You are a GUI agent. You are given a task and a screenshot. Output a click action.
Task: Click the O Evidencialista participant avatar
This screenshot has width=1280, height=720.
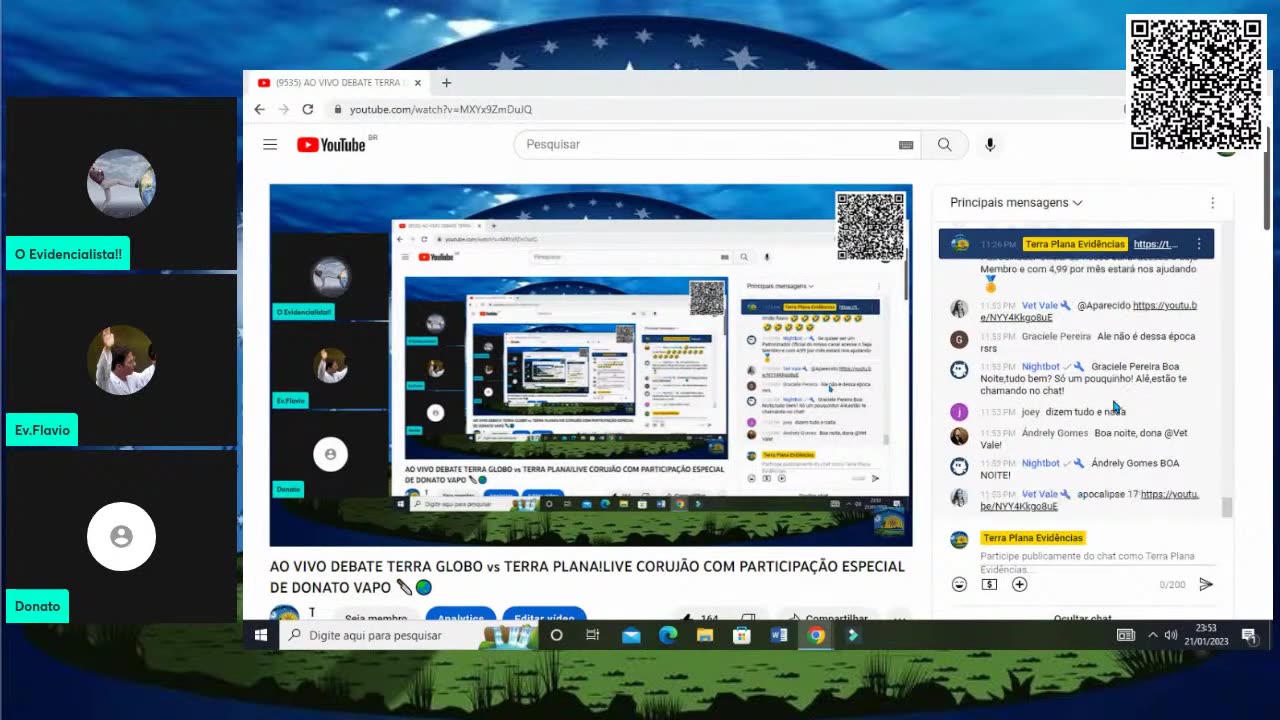tap(121, 184)
